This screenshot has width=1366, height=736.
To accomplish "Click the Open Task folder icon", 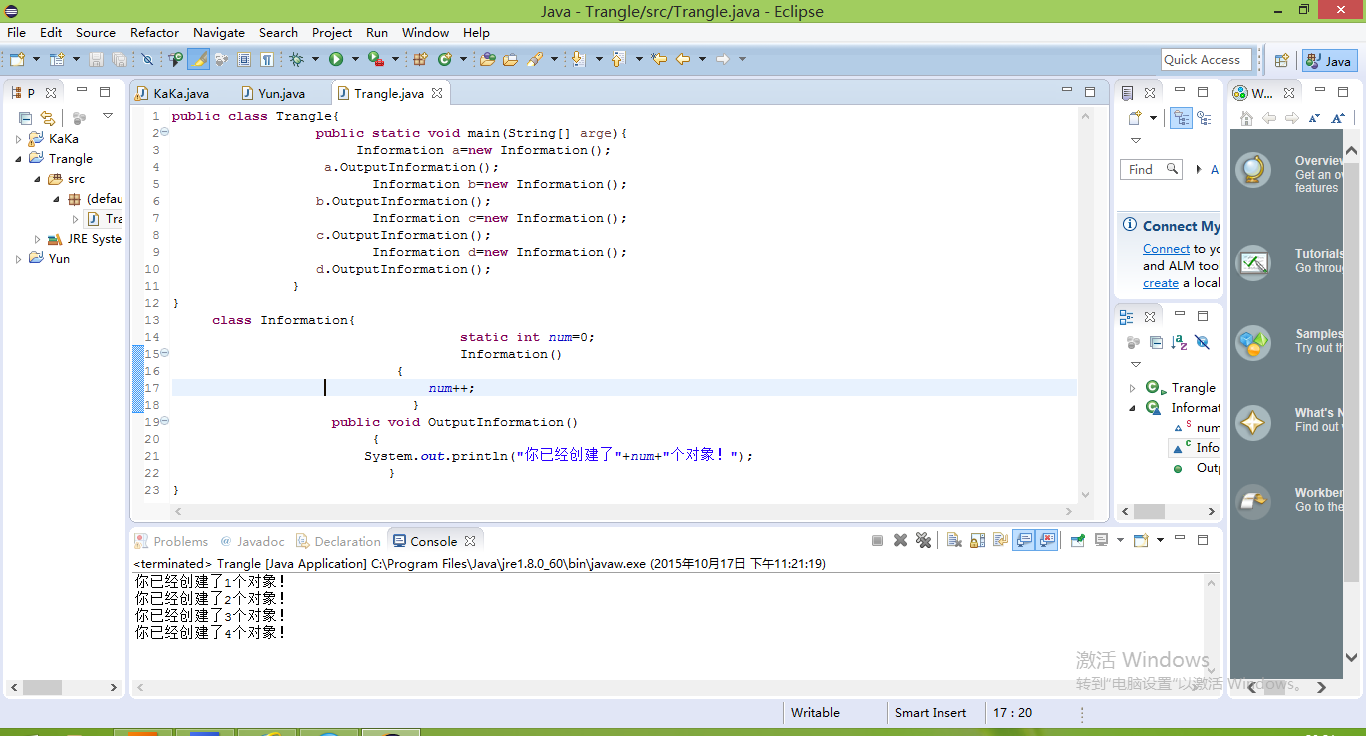I will pyautogui.click(x=510, y=60).
